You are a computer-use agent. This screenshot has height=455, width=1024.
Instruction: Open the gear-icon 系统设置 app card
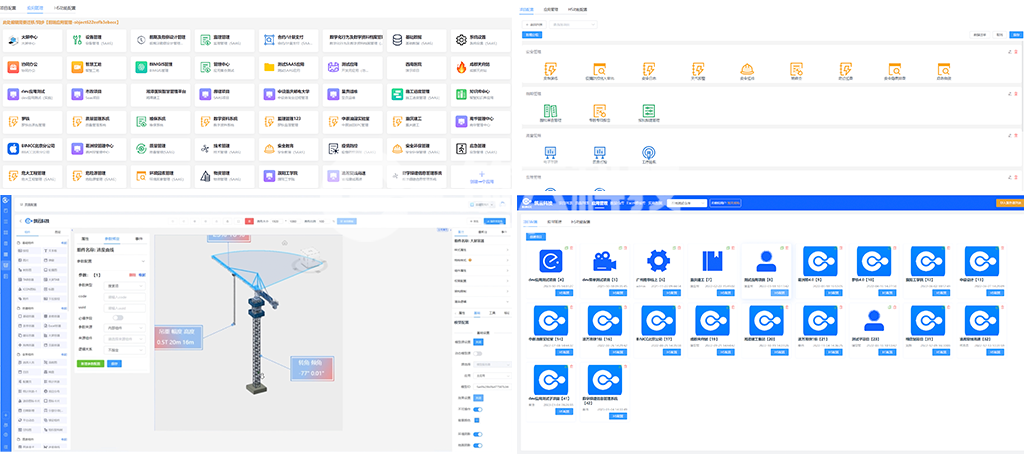coord(480,40)
